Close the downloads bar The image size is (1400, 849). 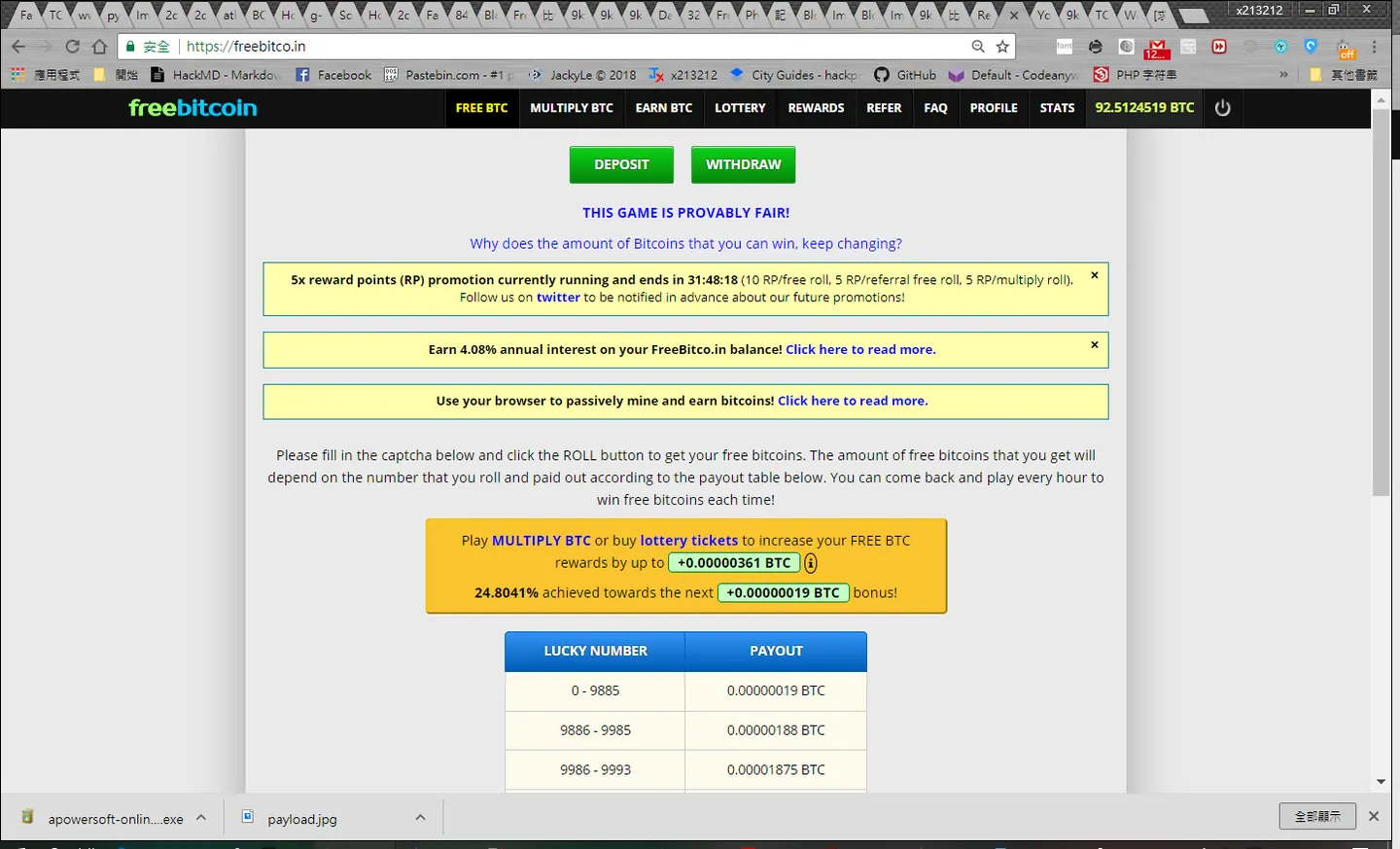pos(1374,816)
